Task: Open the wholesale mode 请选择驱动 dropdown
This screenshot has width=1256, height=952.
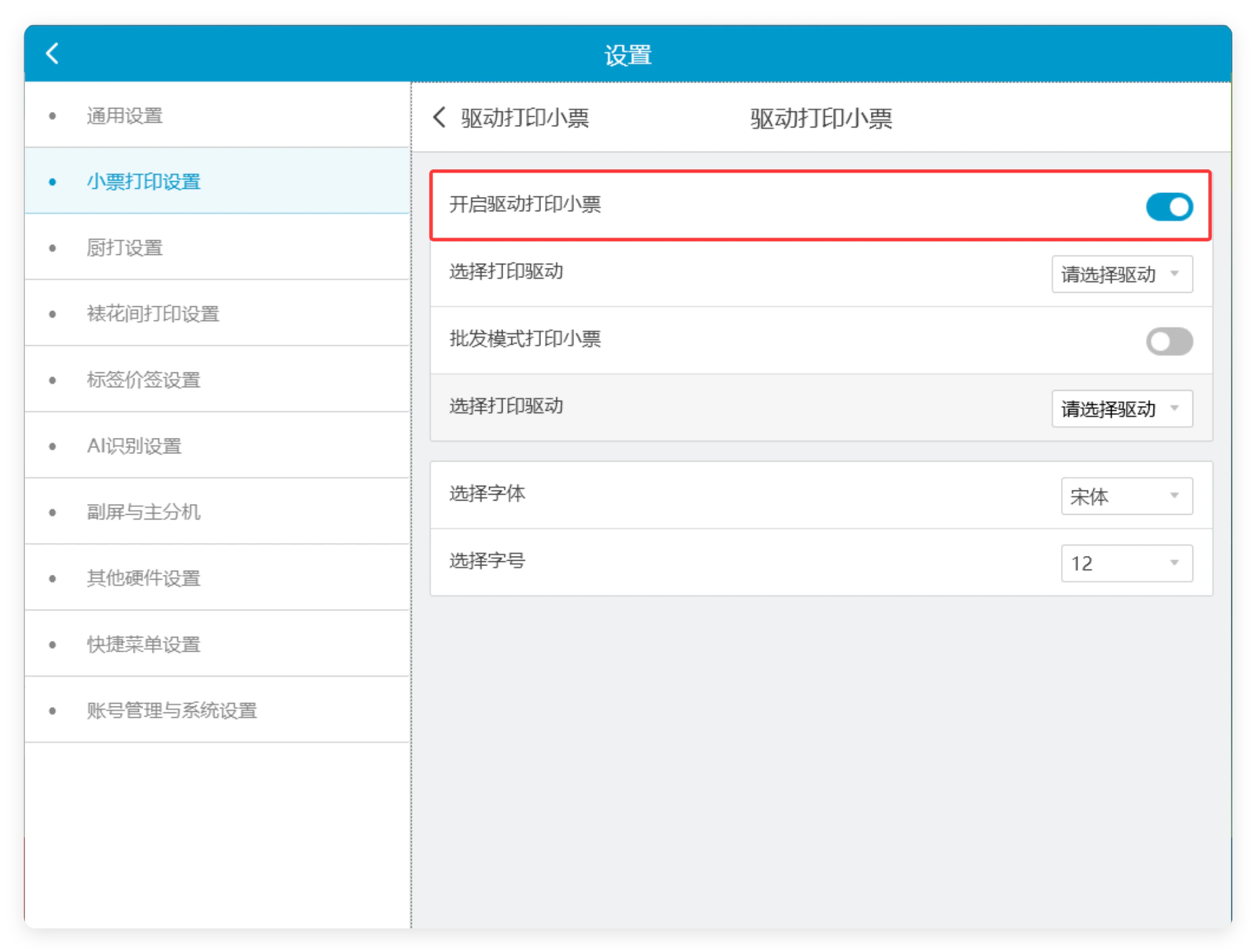Action: click(x=1122, y=408)
